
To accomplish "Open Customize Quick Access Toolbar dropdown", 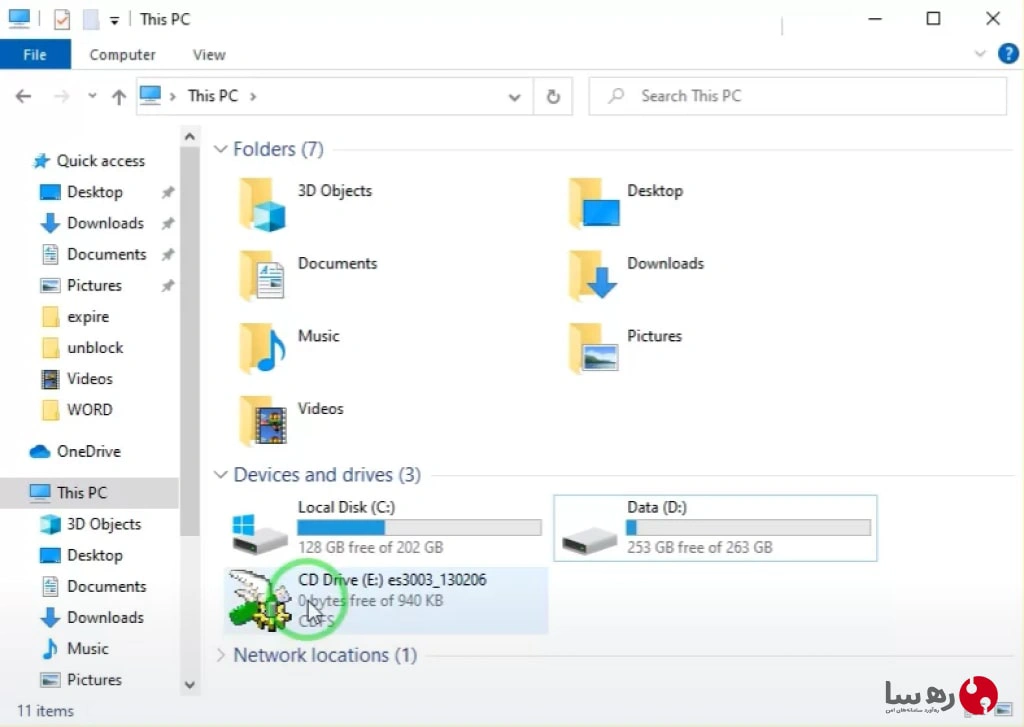I will point(114,21).
